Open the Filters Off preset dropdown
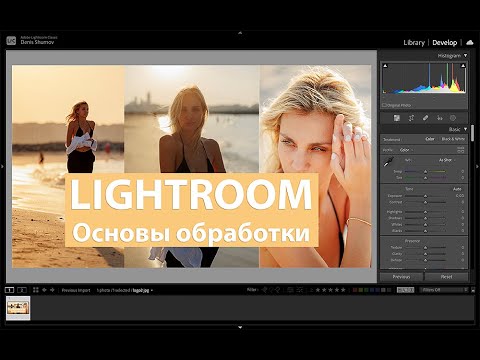The height and width of the screenshot is (360, 480). pos(445,290)
